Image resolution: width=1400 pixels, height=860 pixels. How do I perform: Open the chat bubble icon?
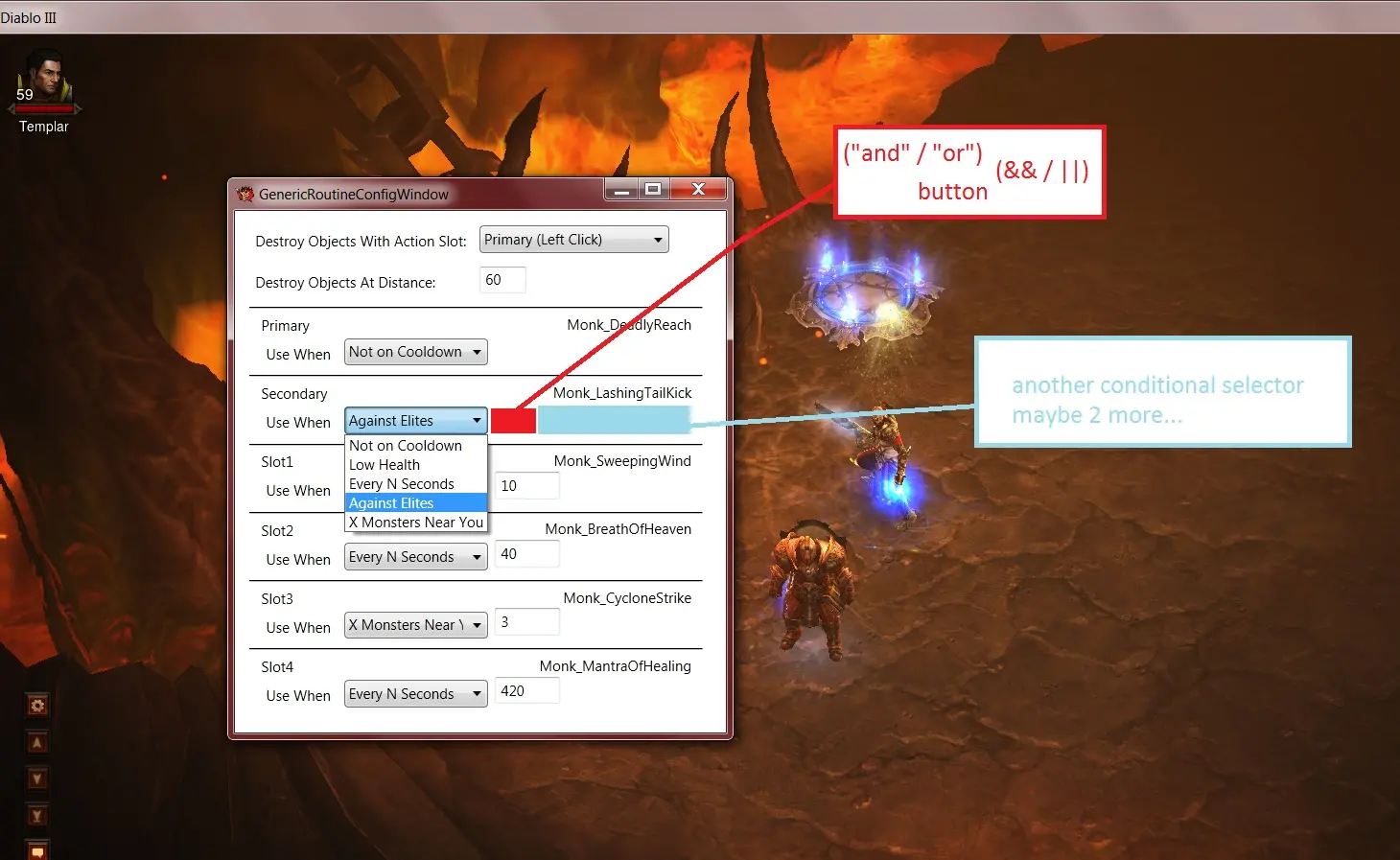tap(36, 850)
